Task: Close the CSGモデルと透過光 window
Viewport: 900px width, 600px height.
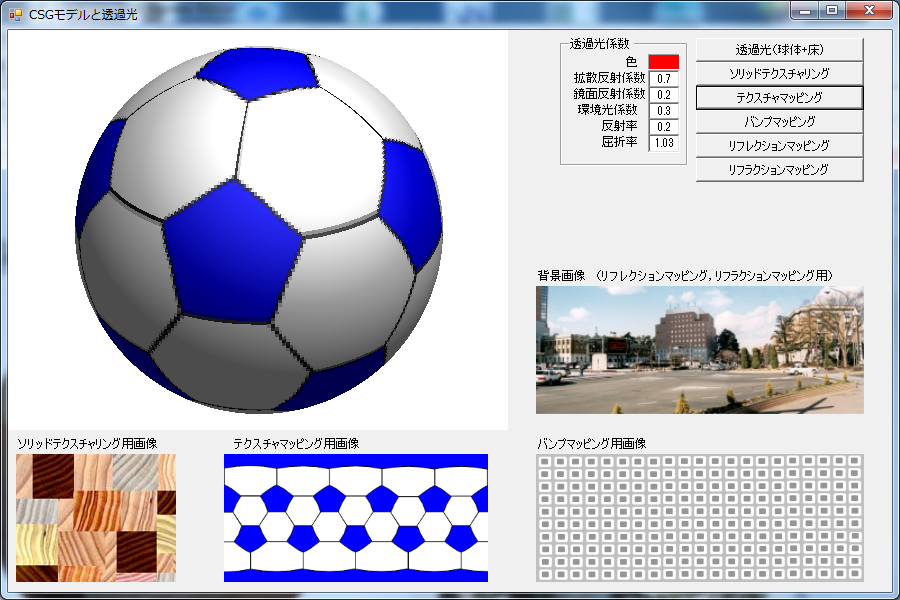Action: pyautogui.click(x=869, y=11)
